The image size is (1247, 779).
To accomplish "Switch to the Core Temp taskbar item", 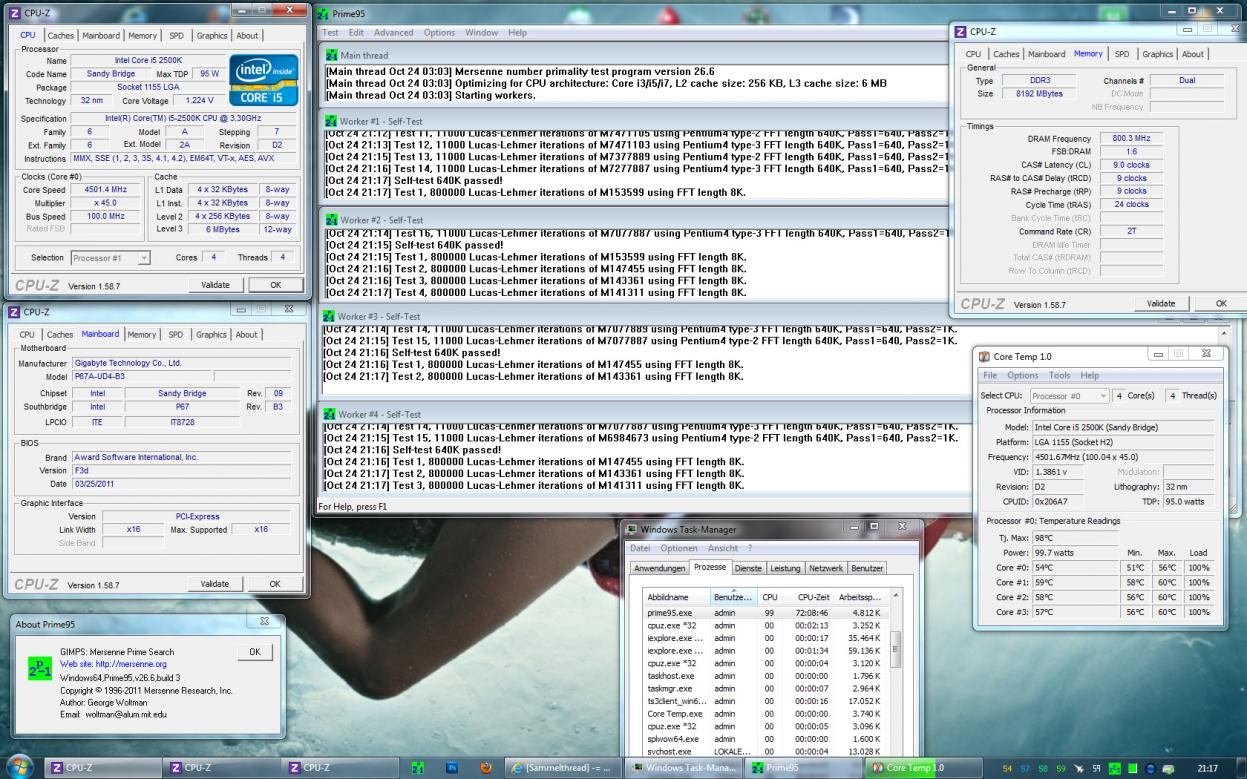I will pyautogui.click(x=925, y=767).
